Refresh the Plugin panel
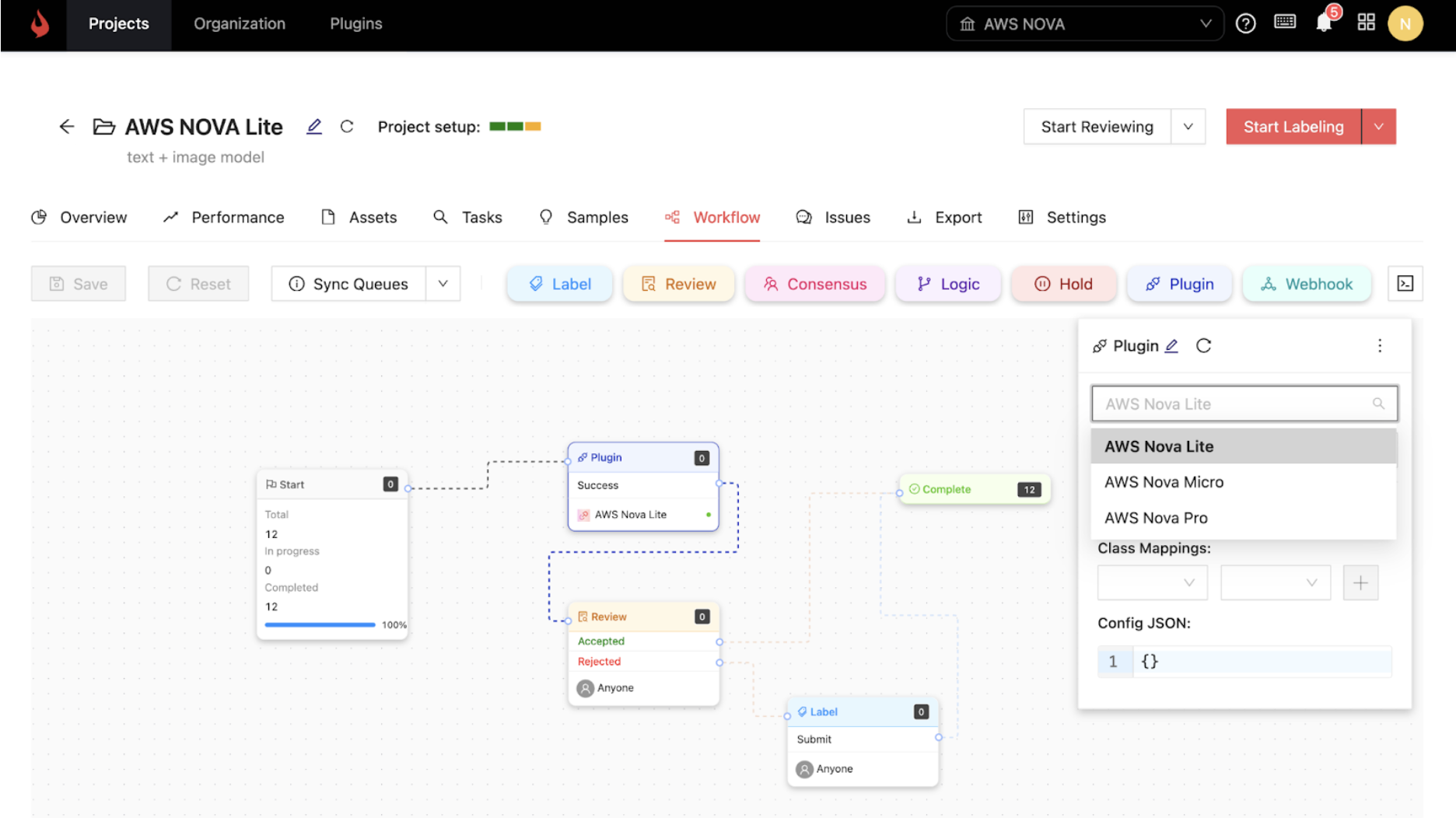Image resolution: width=1456 pixels, height=832 pixels. (x=1203, y=346)
